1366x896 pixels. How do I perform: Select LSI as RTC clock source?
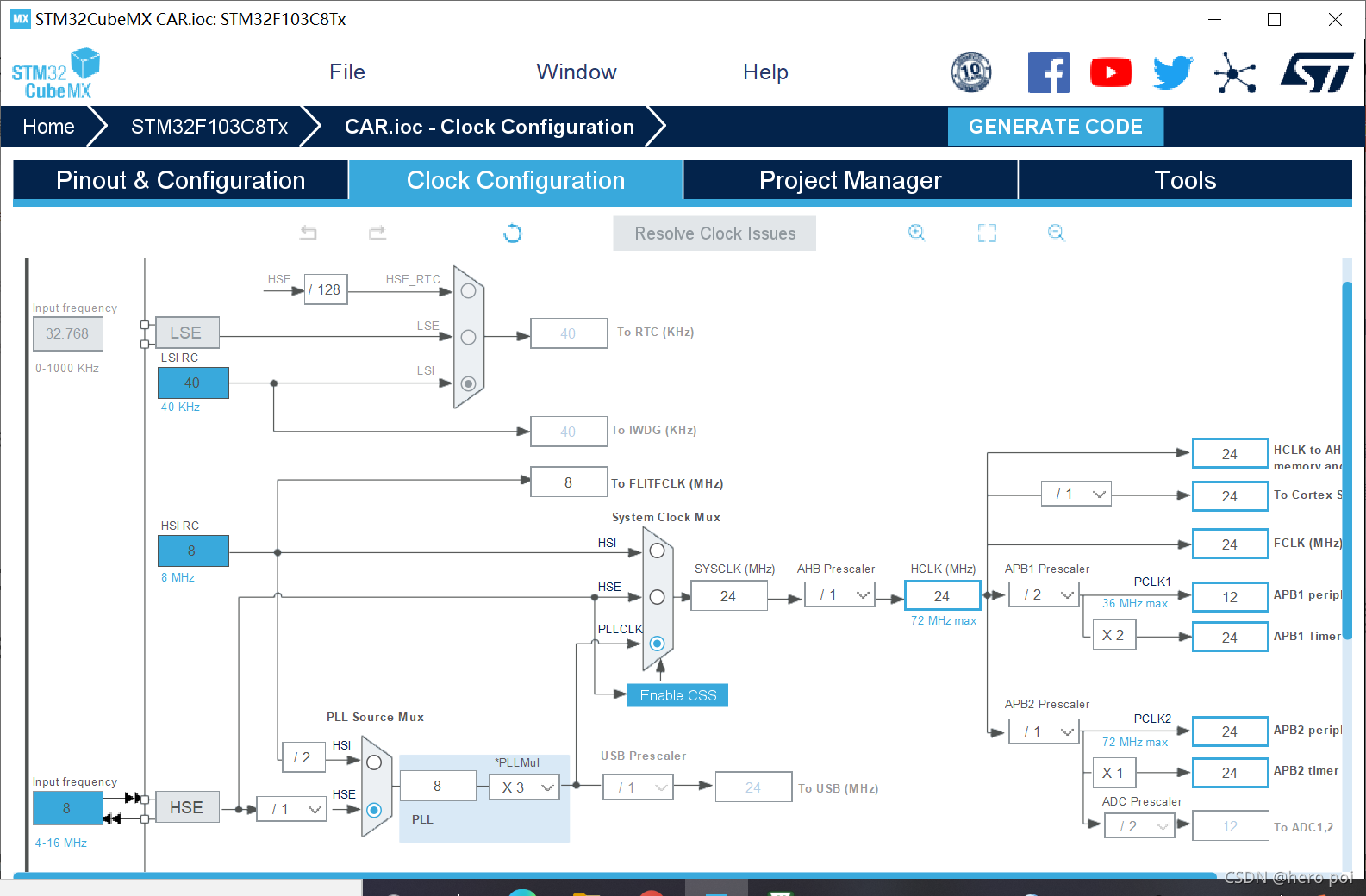(x=468, y=383)
